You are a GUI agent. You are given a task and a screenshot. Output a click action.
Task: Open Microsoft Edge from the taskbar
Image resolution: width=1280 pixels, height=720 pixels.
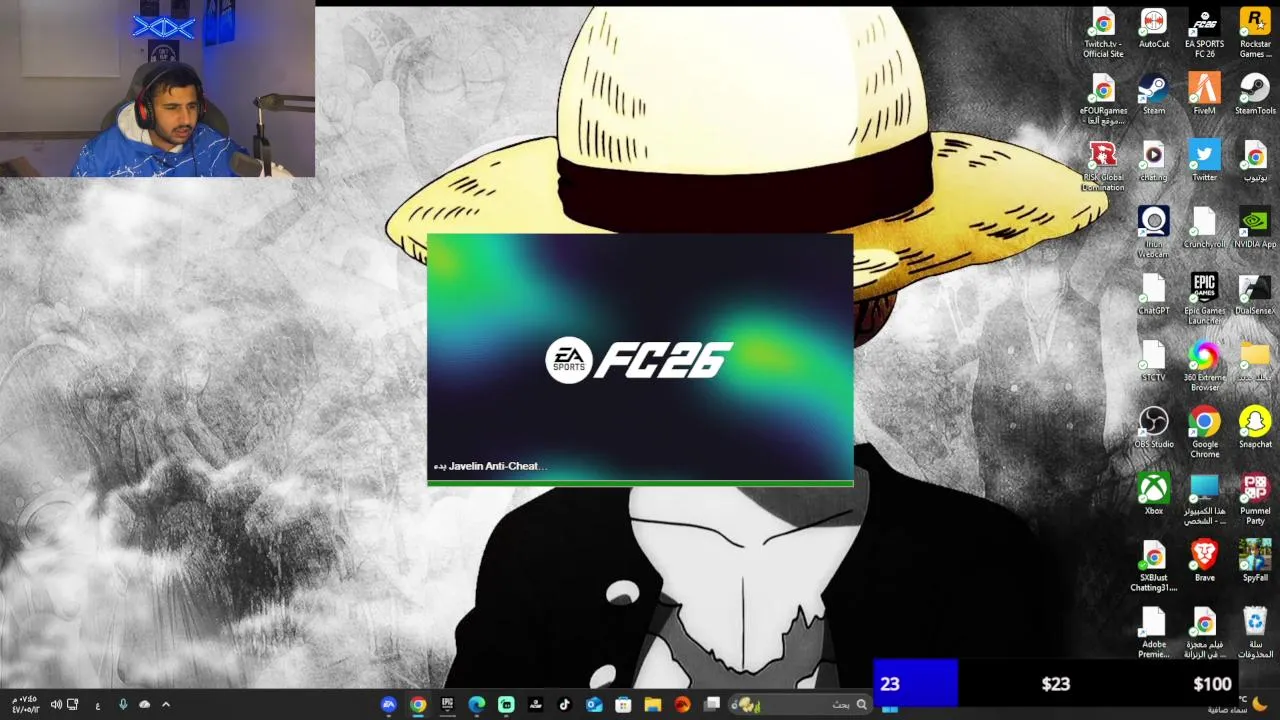pos(477,704)
